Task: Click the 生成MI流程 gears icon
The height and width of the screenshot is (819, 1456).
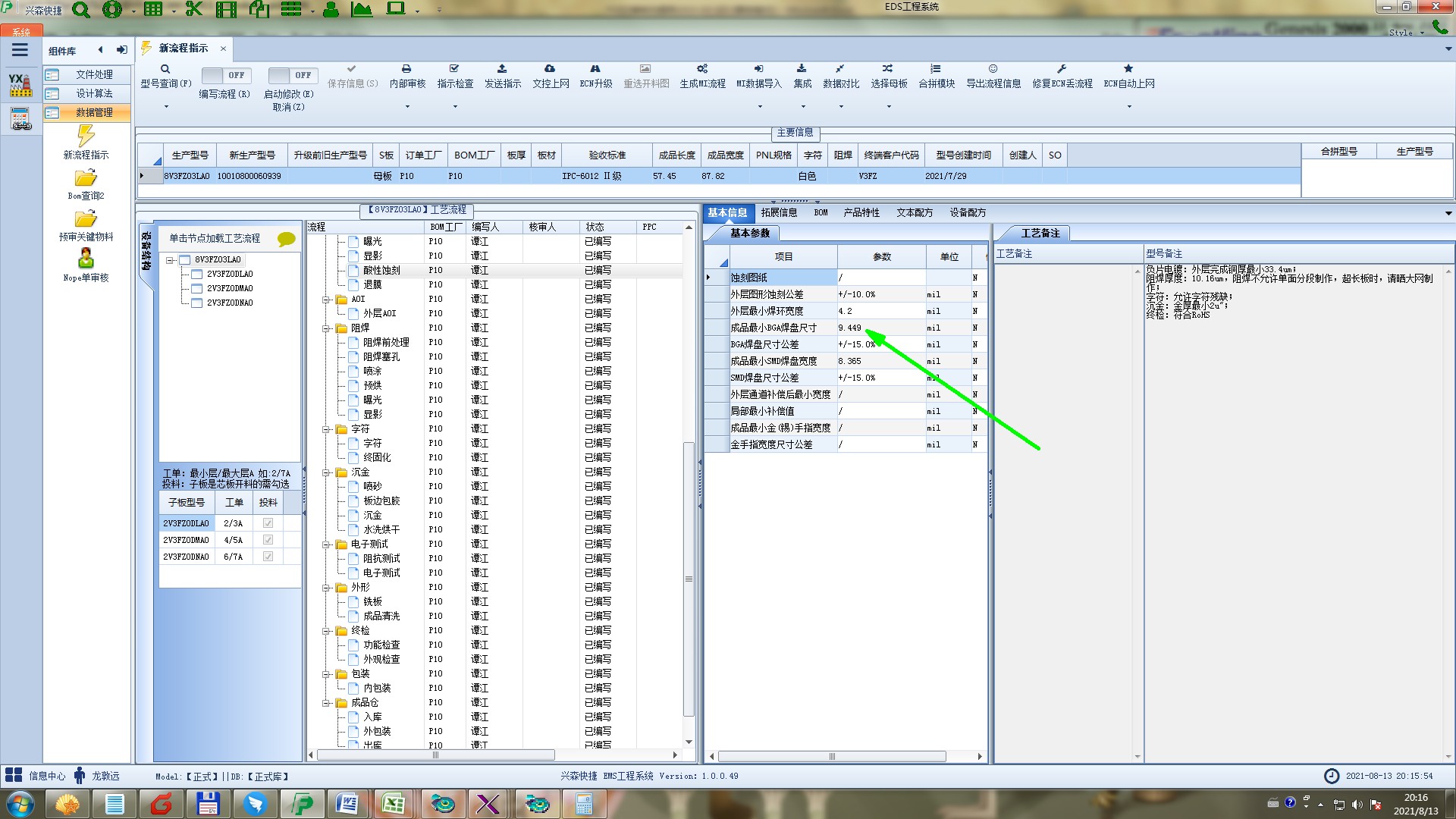Action: pos(702,69)
